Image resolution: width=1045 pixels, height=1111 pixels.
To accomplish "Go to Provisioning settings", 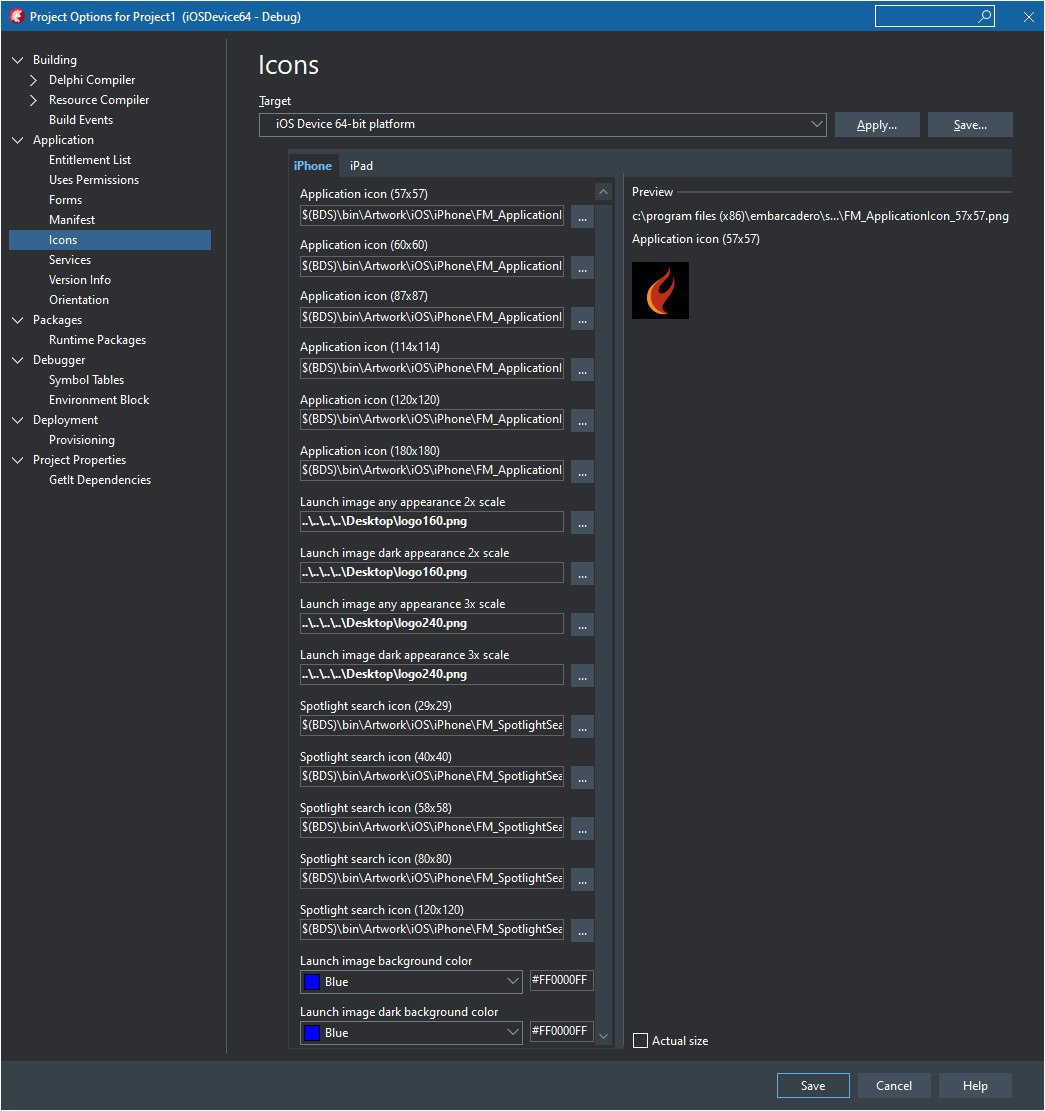I will 81,440.
